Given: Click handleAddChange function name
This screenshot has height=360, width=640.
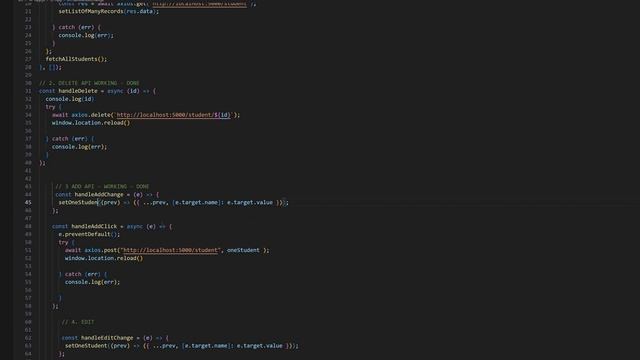Looking at the screenshot, I should (99, 195).
